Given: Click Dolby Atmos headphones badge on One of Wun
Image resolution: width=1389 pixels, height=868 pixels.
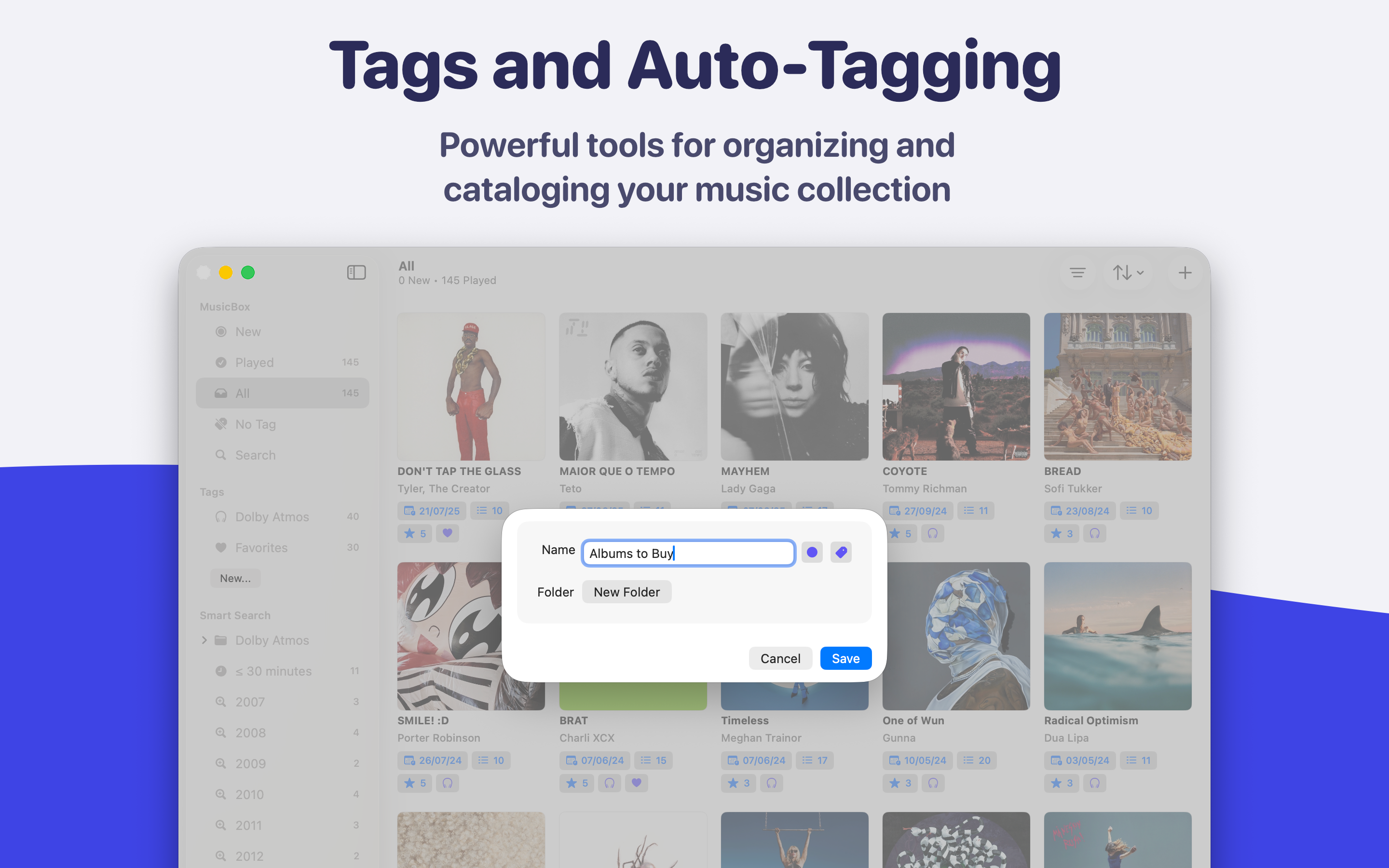Looking at the screenshot, I should pos(933,783).
